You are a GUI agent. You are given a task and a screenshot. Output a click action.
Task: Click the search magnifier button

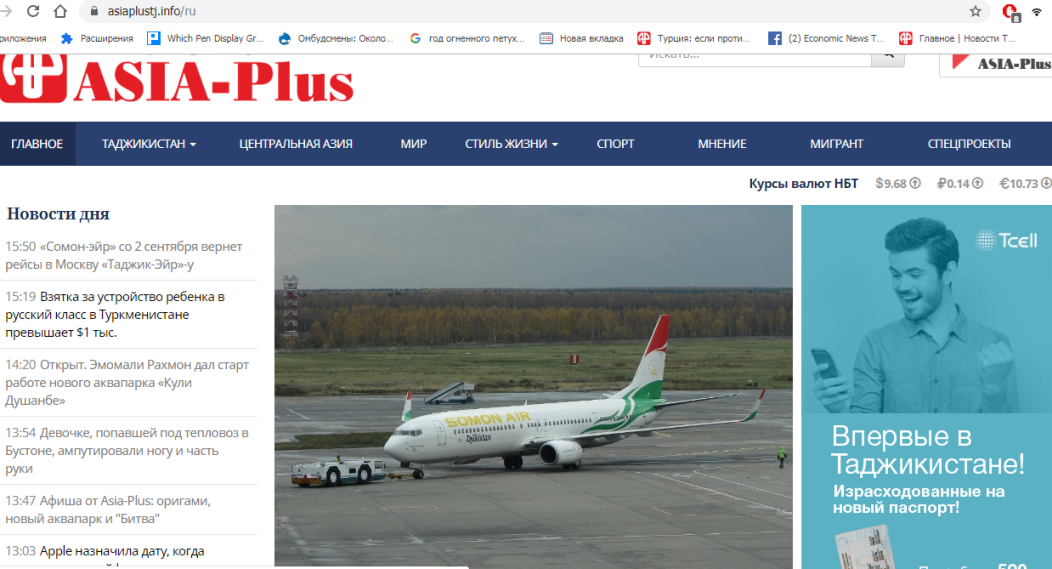tap(888, 58)
